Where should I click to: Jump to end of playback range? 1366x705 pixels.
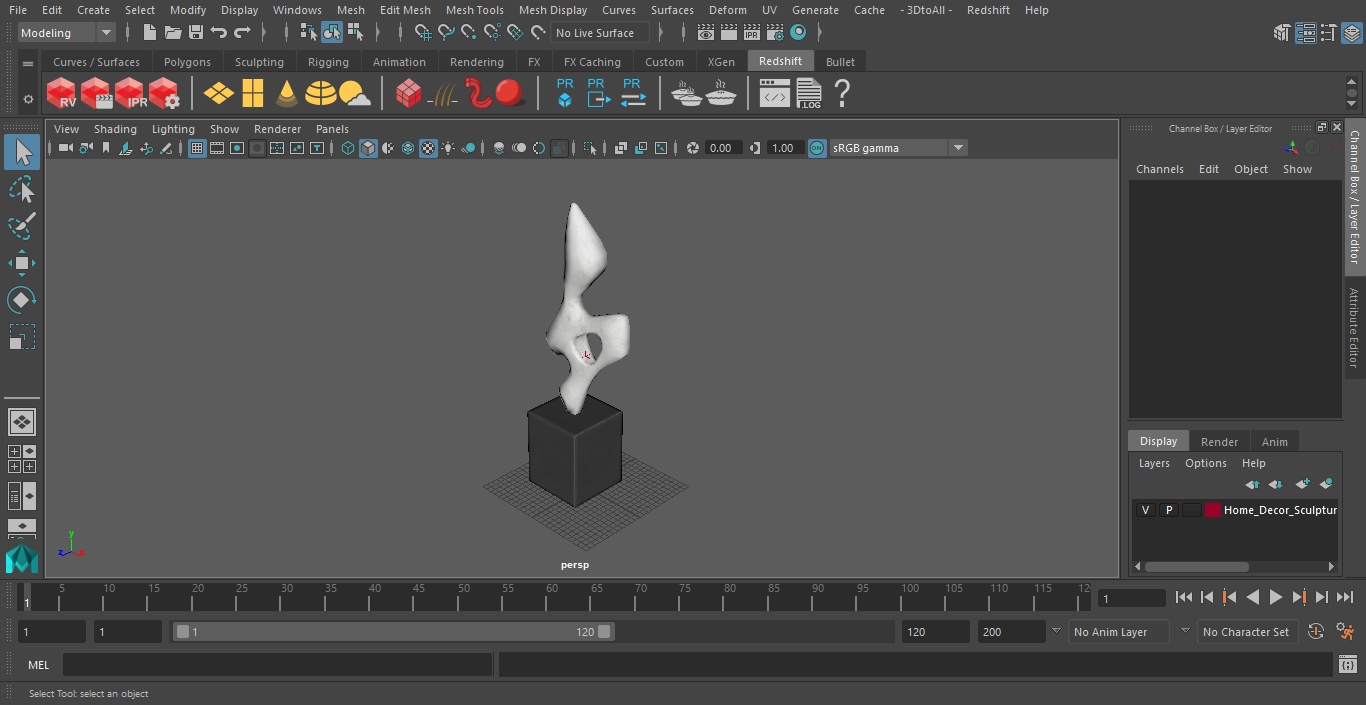click(1345, 597)
